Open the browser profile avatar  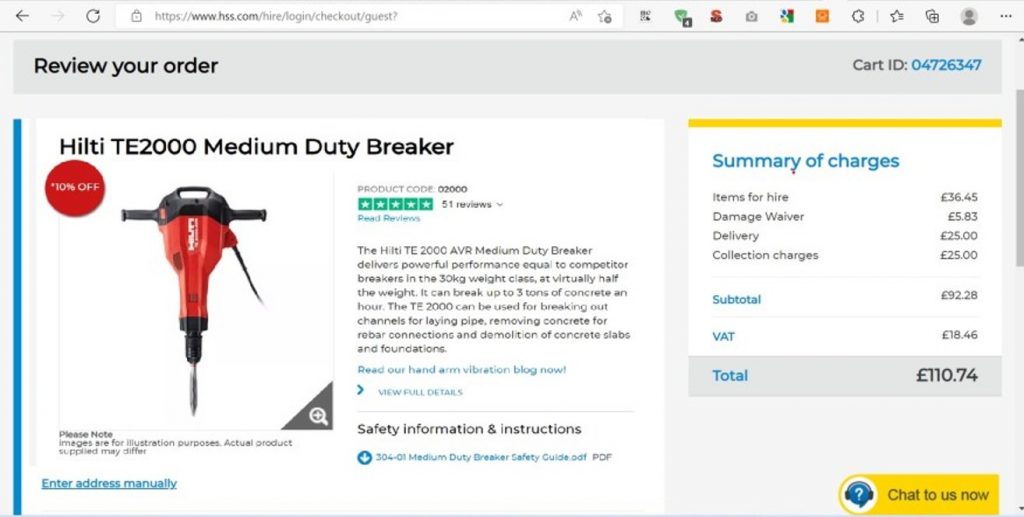(x=969, y=16)
